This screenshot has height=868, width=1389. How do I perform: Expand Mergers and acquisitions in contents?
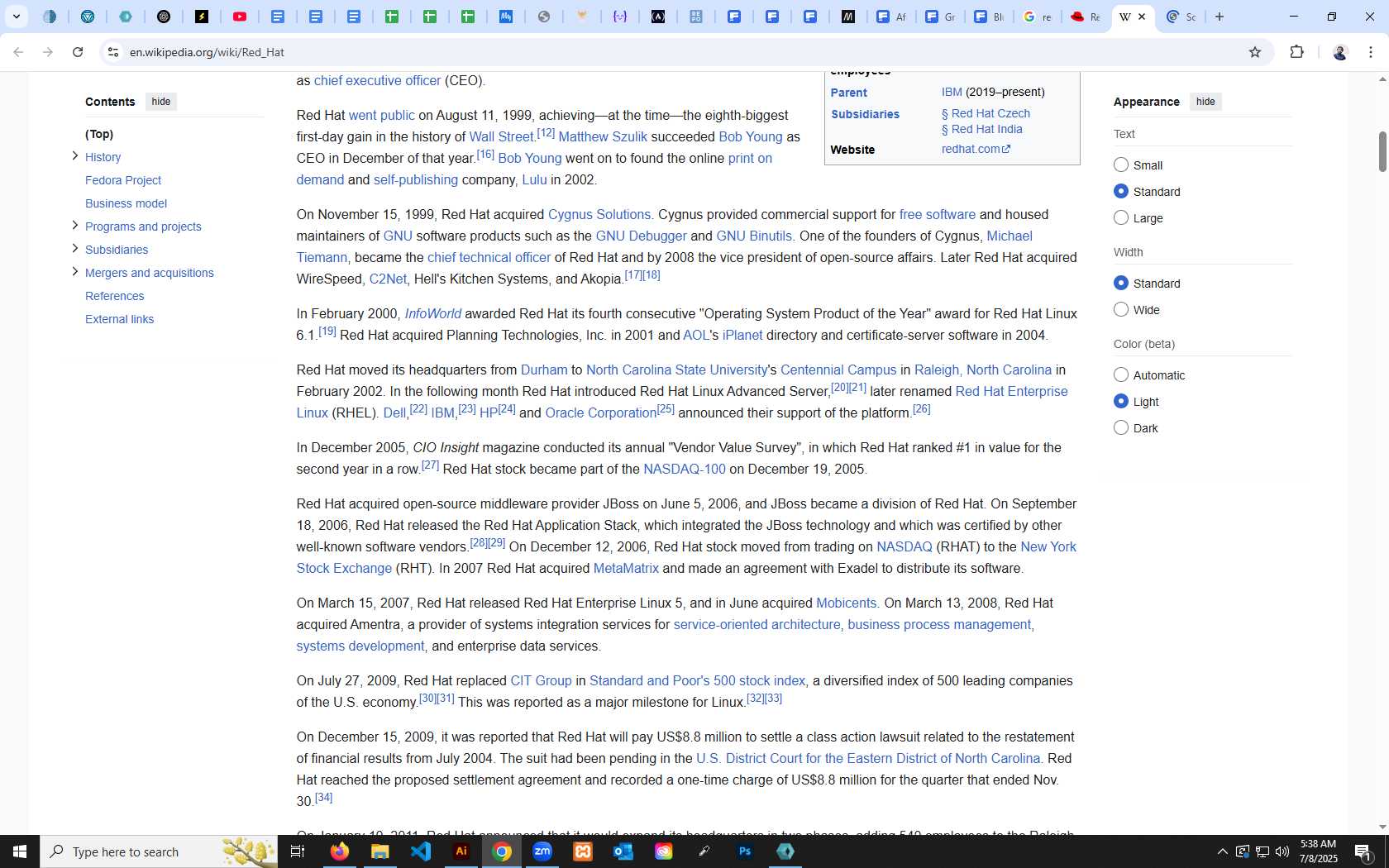[75, 272]
